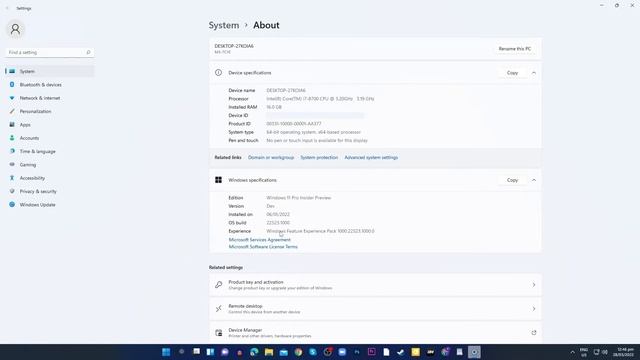Copy the device specifications
This screenshot has height=360, width=640.
(512, 73)
